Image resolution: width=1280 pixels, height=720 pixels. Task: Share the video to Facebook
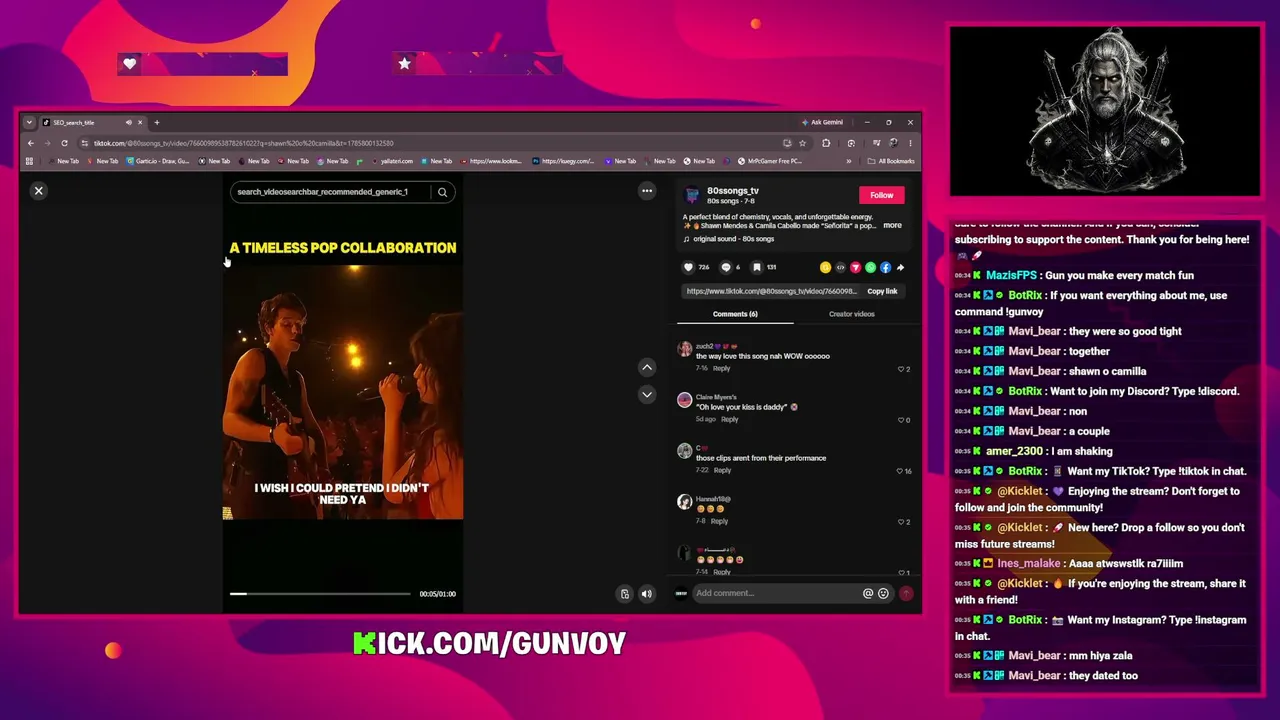[885, 267]
